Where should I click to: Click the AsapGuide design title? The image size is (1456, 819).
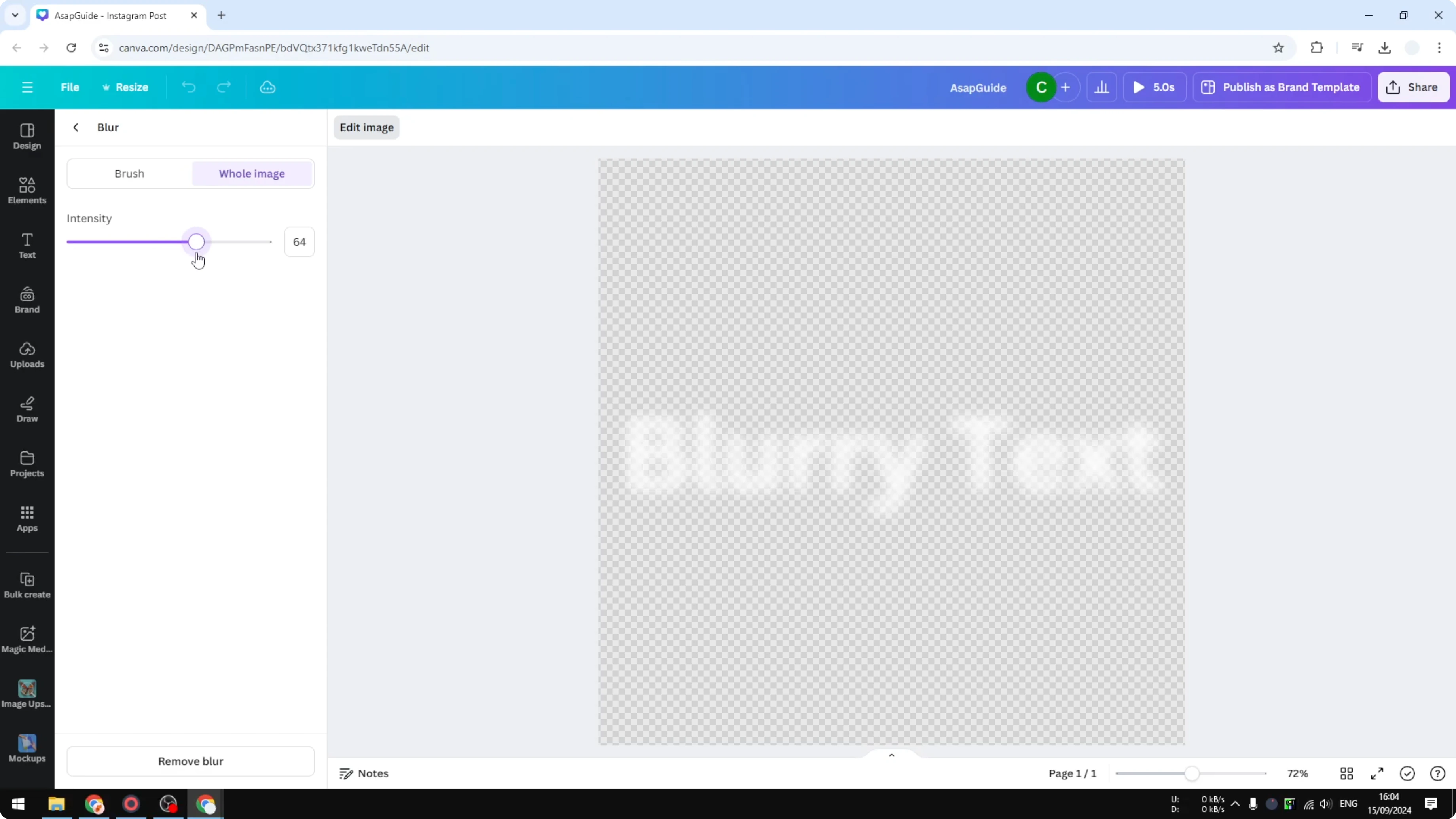[978, 87]
